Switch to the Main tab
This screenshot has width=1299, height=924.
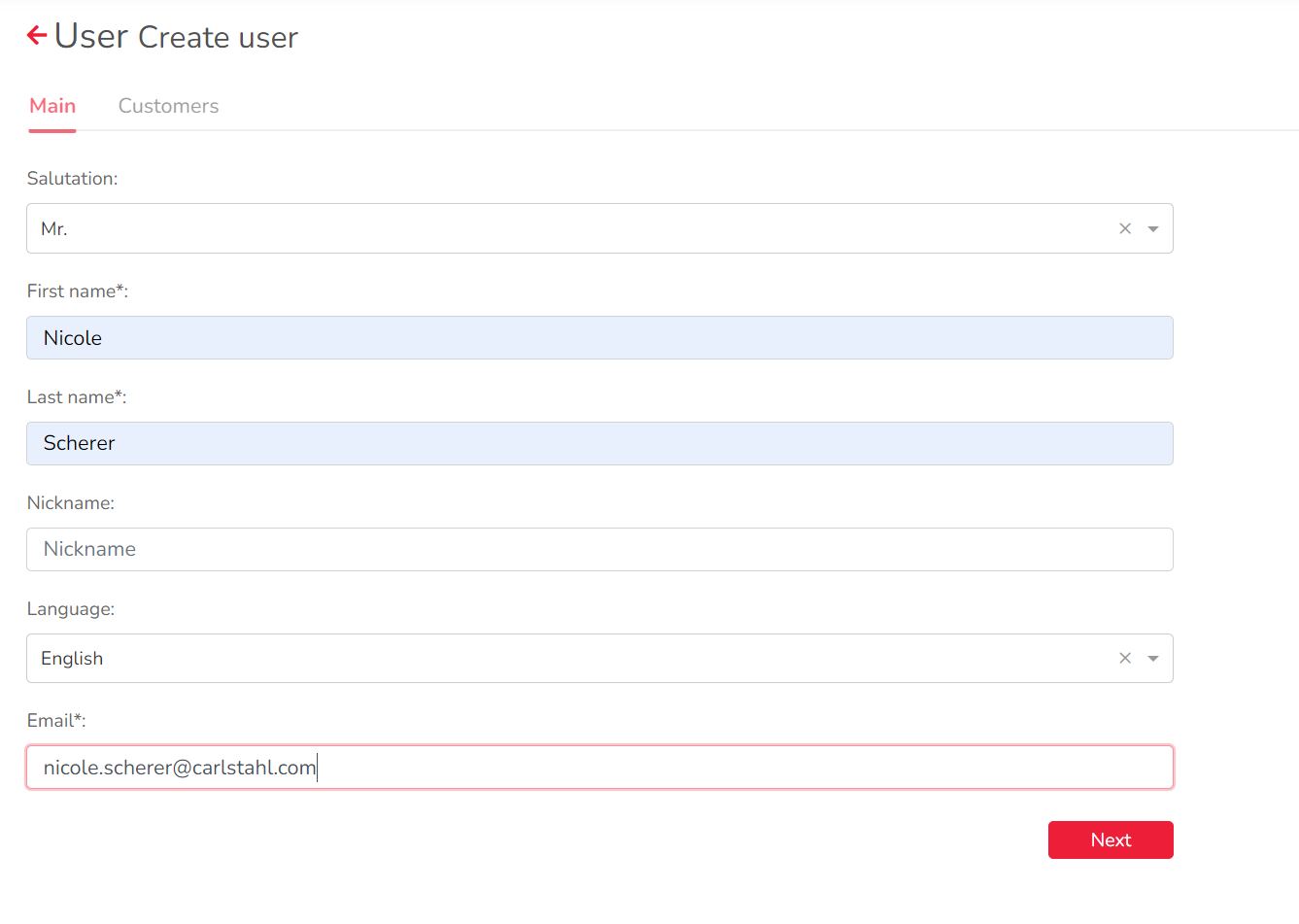[x=52, y=106]
